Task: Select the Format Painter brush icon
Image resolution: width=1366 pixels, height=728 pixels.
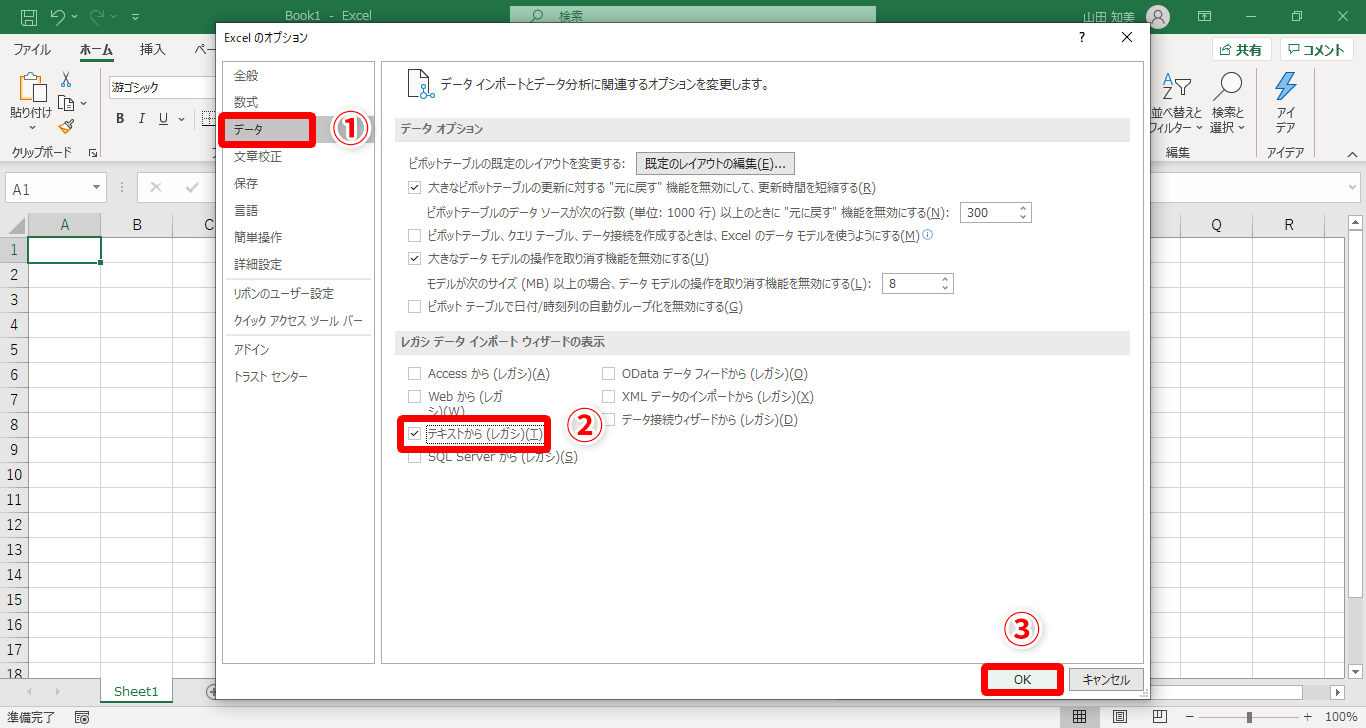Action: pyautogui.click(x=66, y=126)
